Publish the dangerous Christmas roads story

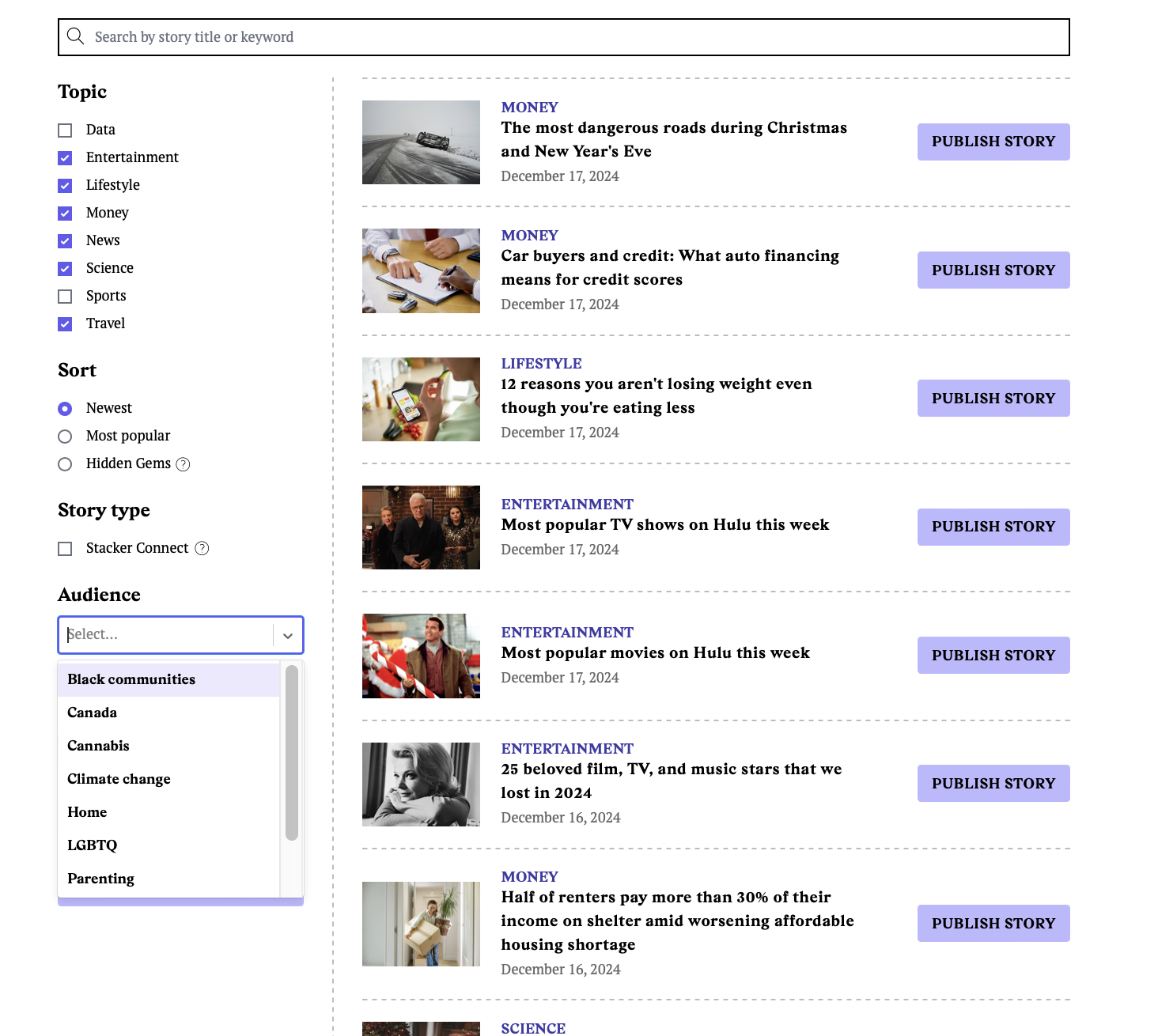(x=993, y=142)
